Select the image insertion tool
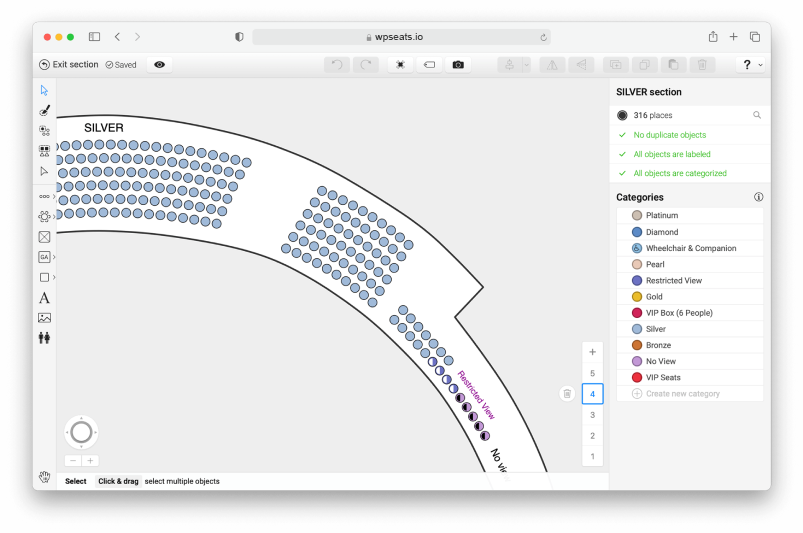Screen dimensions: 803x533 (44, 318)
